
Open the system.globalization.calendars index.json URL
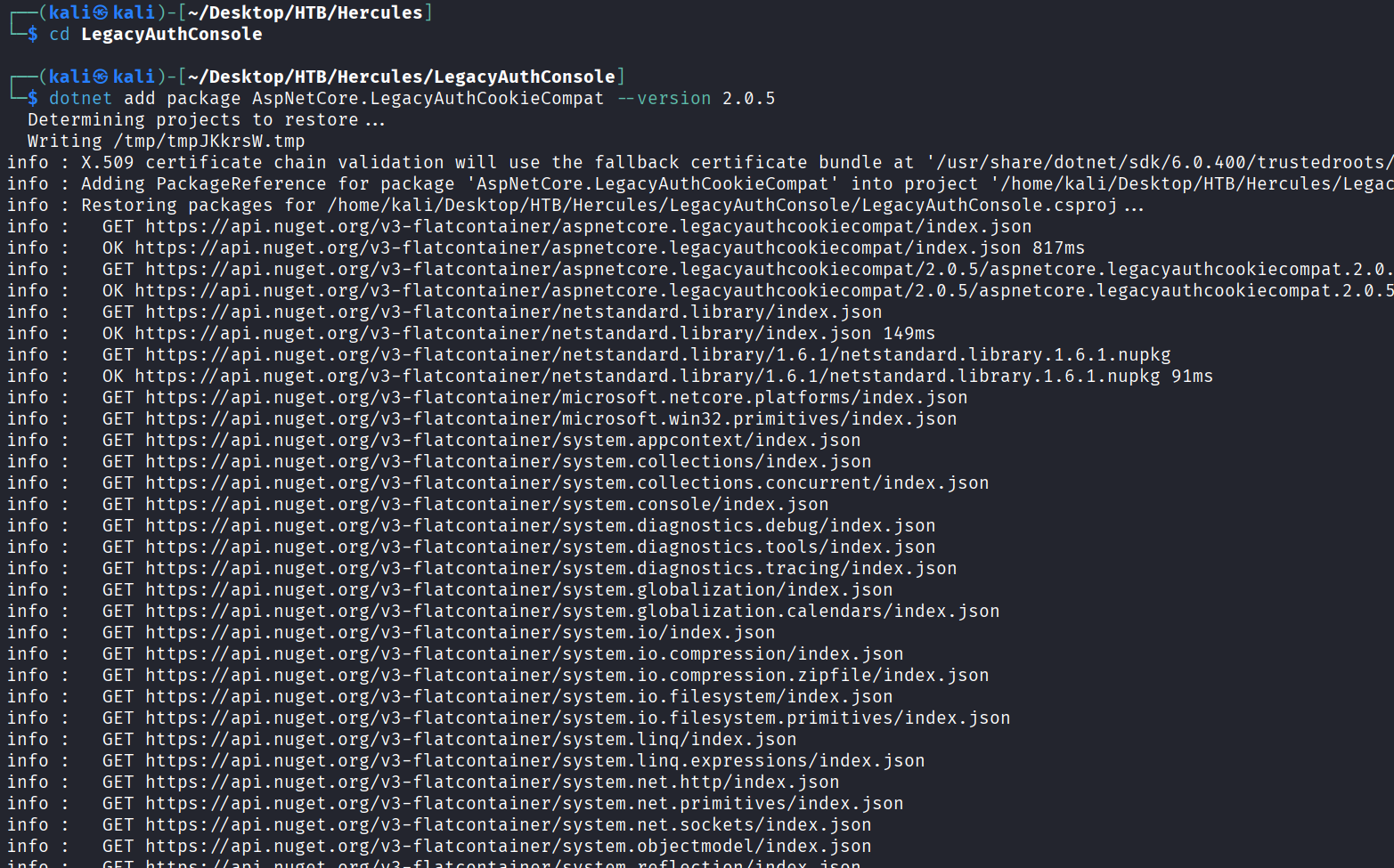572,611
